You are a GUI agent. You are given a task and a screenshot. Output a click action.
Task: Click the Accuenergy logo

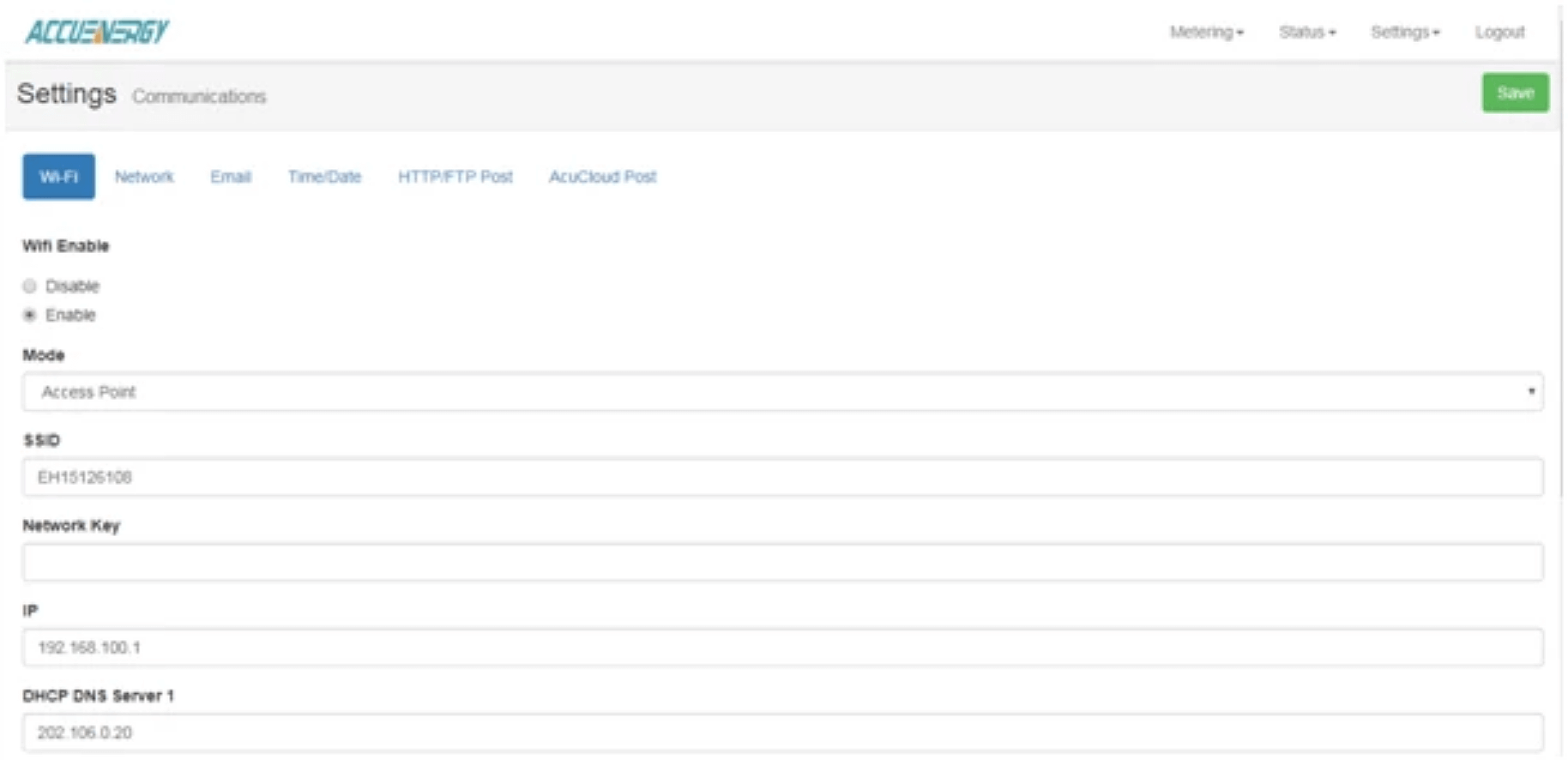point(97,32)
